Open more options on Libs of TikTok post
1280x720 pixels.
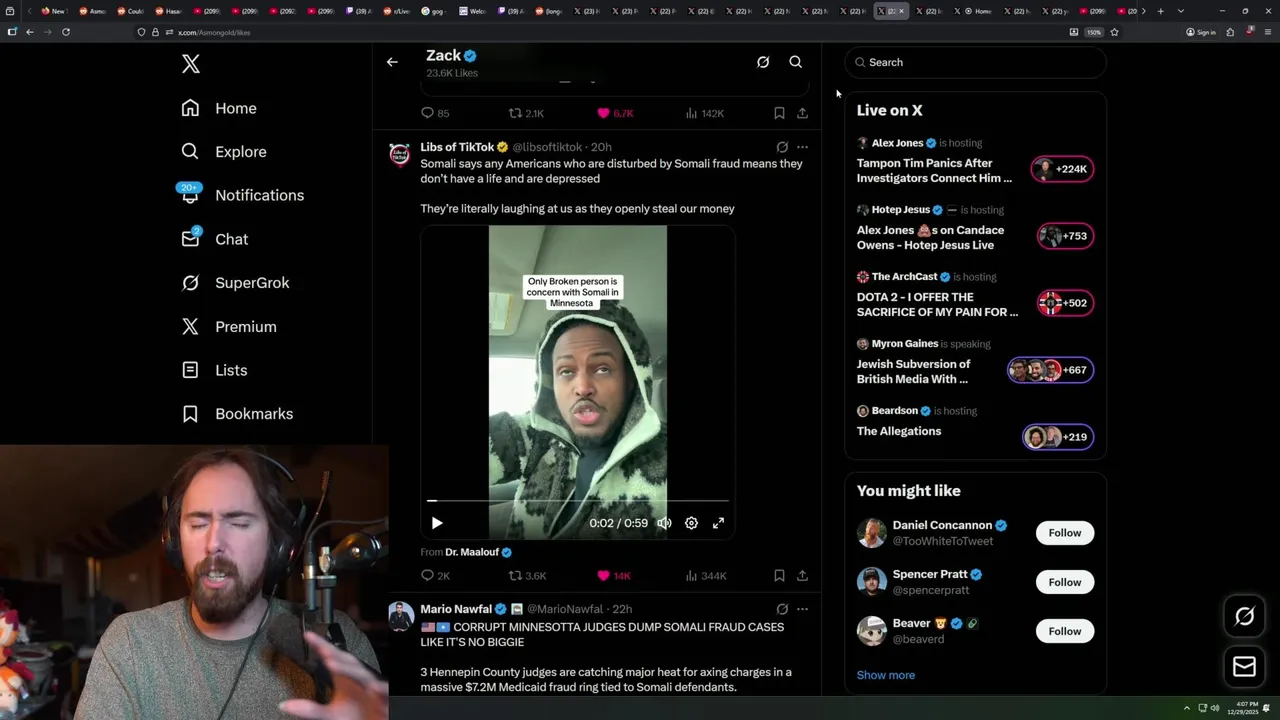coord(802,147)
